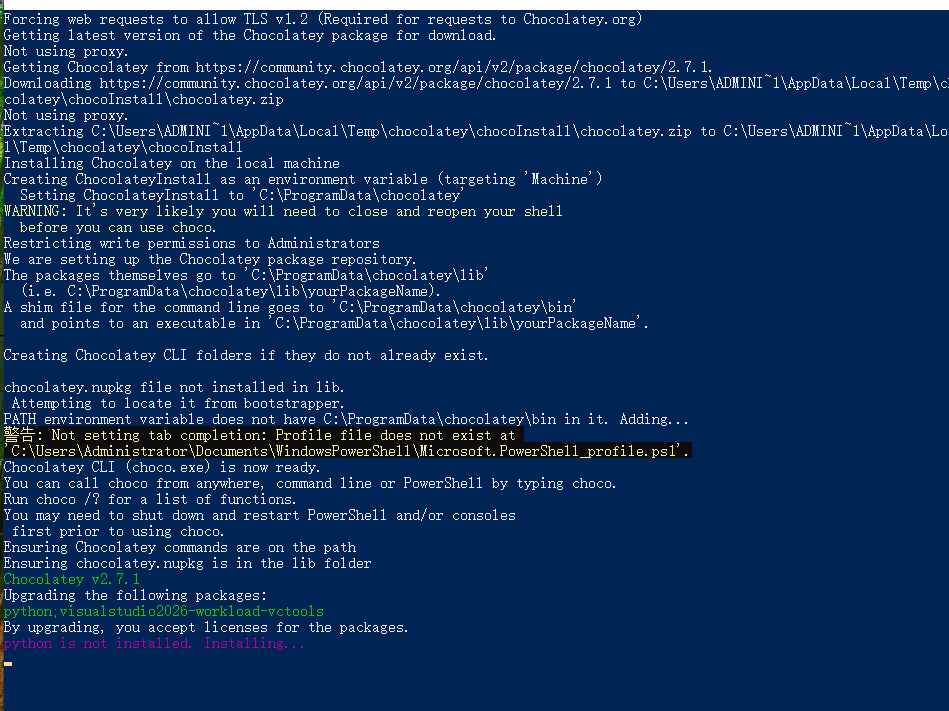Click the "Run choco /?" help hint line

pos(150,499)
